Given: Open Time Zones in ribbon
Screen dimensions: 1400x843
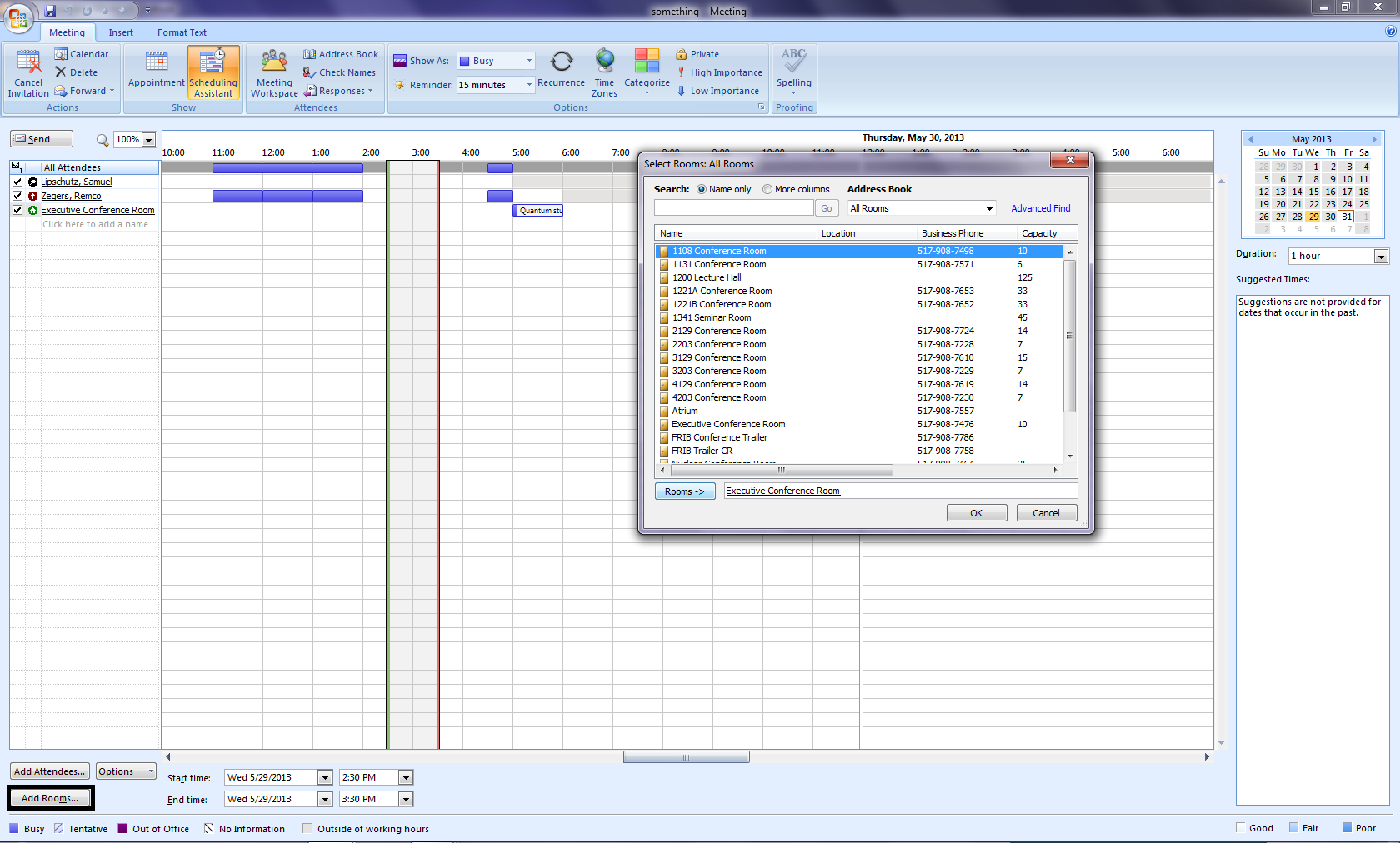Looking at the screenshot, I should click(604, 62).
